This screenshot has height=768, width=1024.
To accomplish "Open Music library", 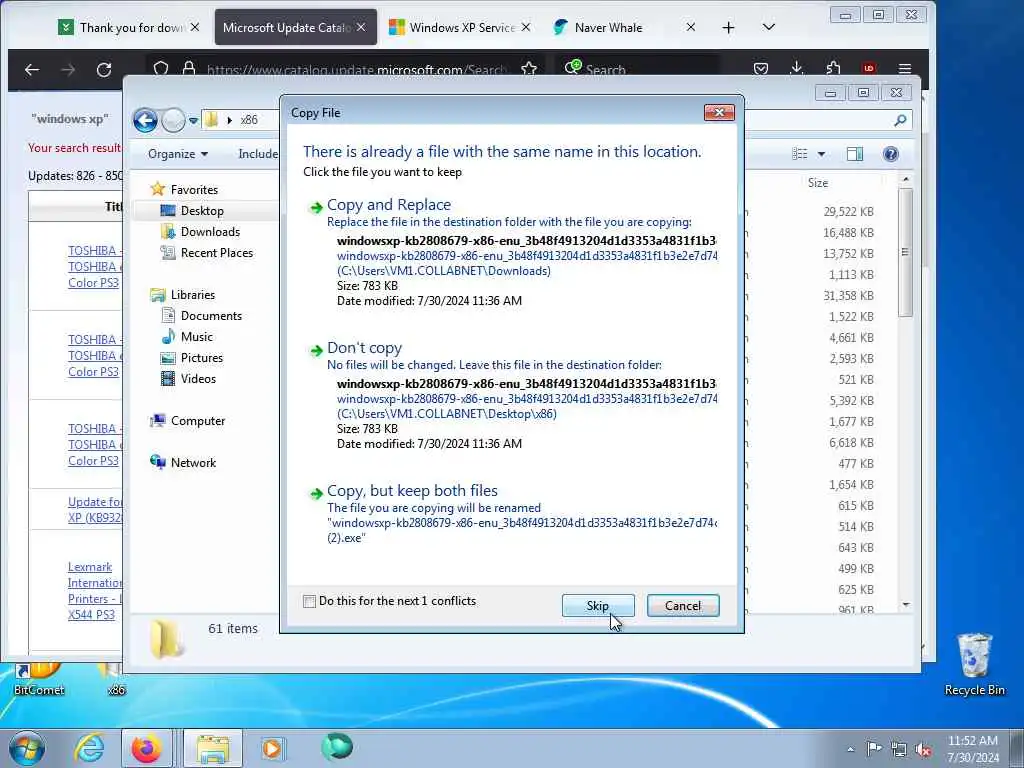I will (x=196, y=337).
